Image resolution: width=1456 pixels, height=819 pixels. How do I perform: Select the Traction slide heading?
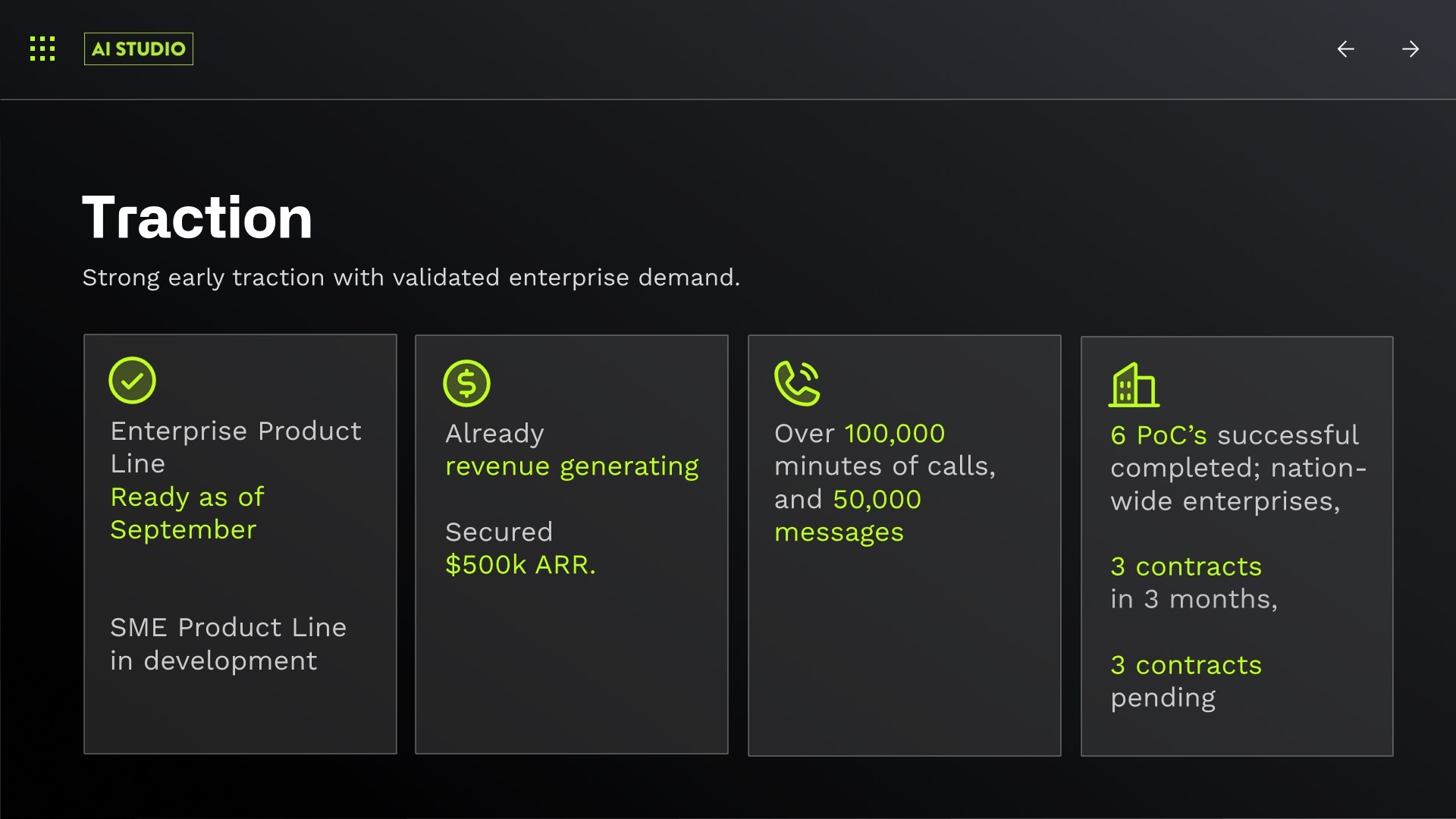coord(197,218)
